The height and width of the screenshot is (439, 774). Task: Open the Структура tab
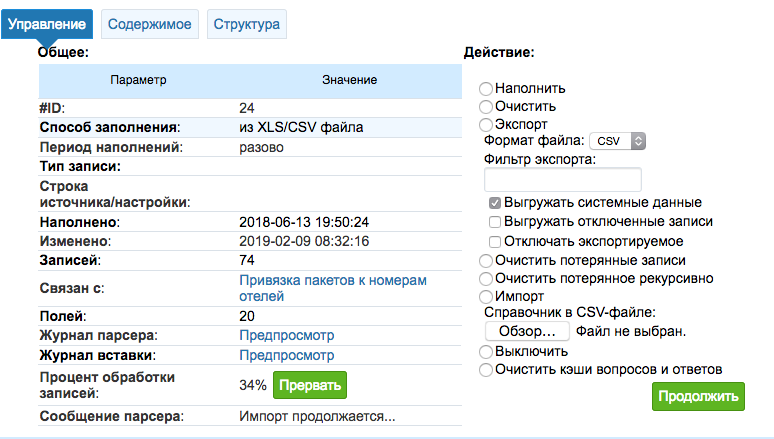coord(246,24)
